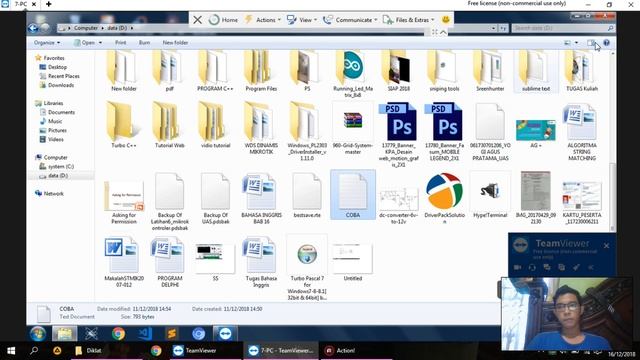Screen dimensions: 640x360
Task: Select PROGRAM DELPHI document
Action: (x=169, y=262)
